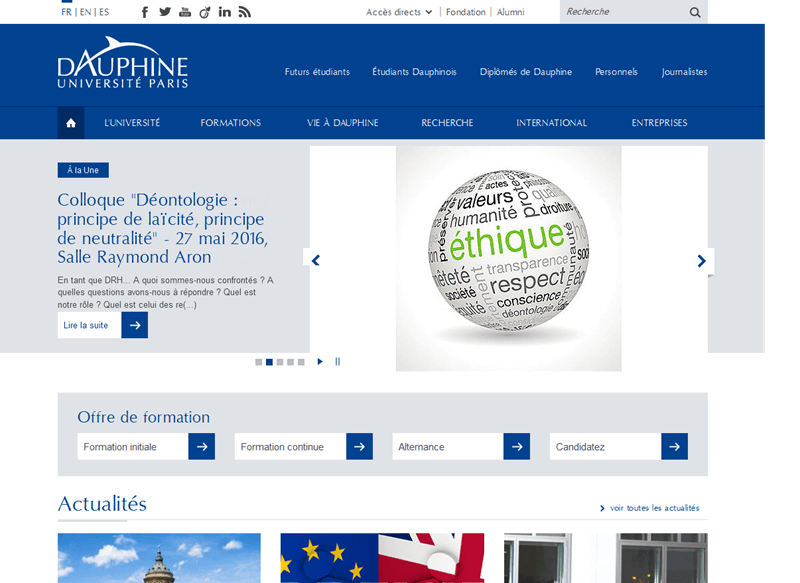Switch language to EN
The width and height of the screenshot is (800, 583).
[x=85, y=12]
